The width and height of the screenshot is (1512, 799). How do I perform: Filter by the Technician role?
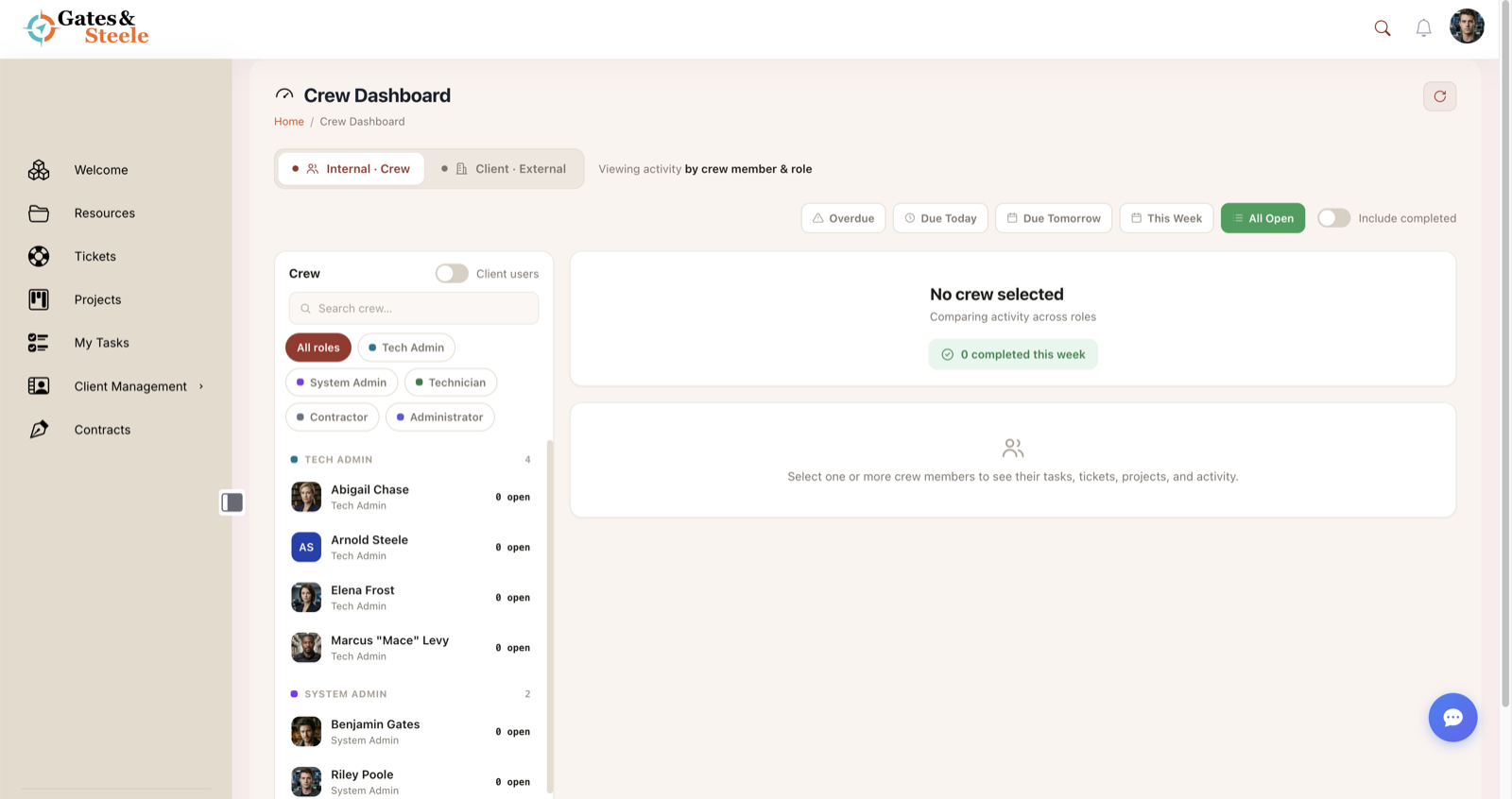coord(451,382)
